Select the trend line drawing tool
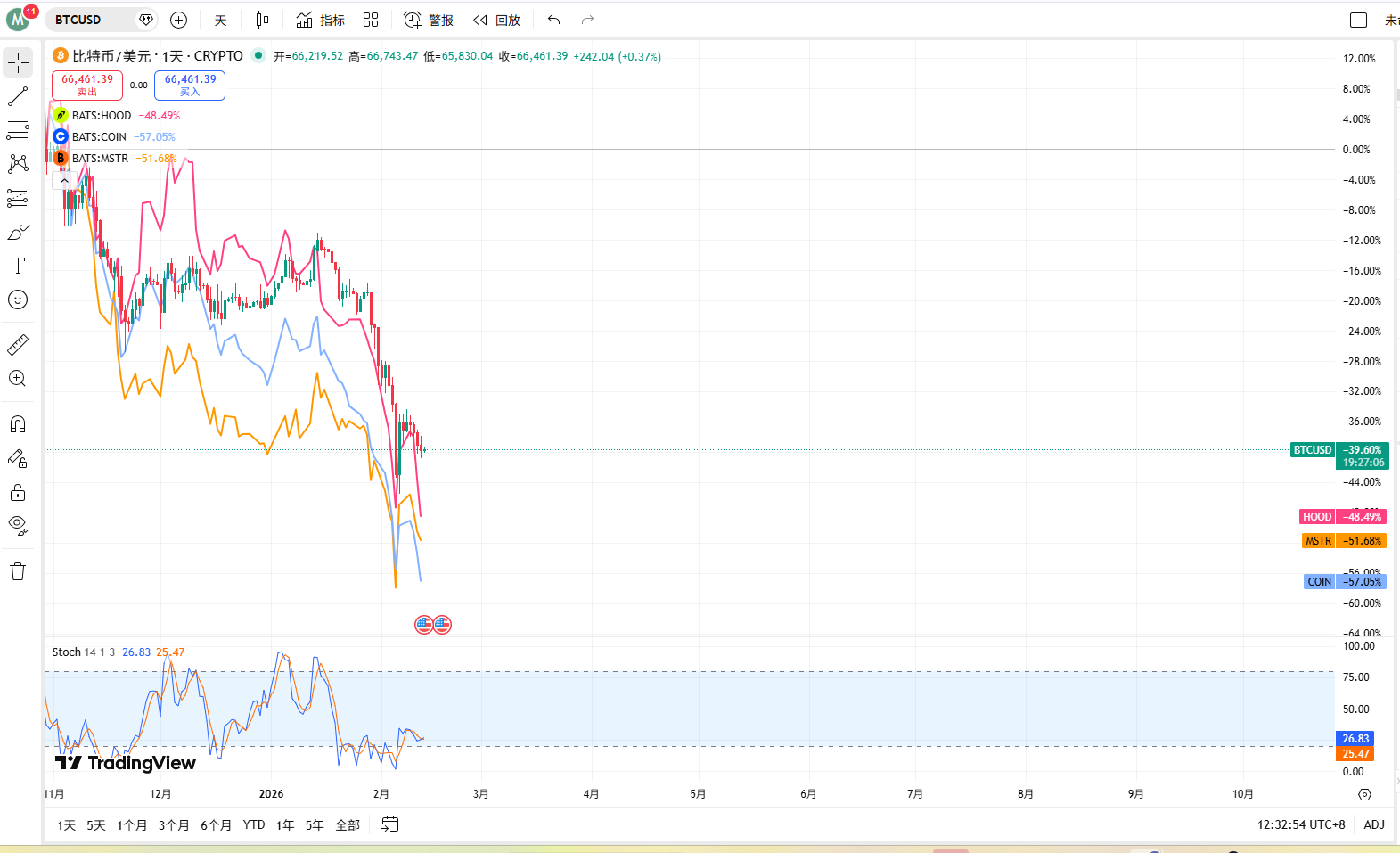This screenshot has width=1400, height=853. (x=18, y=96)
